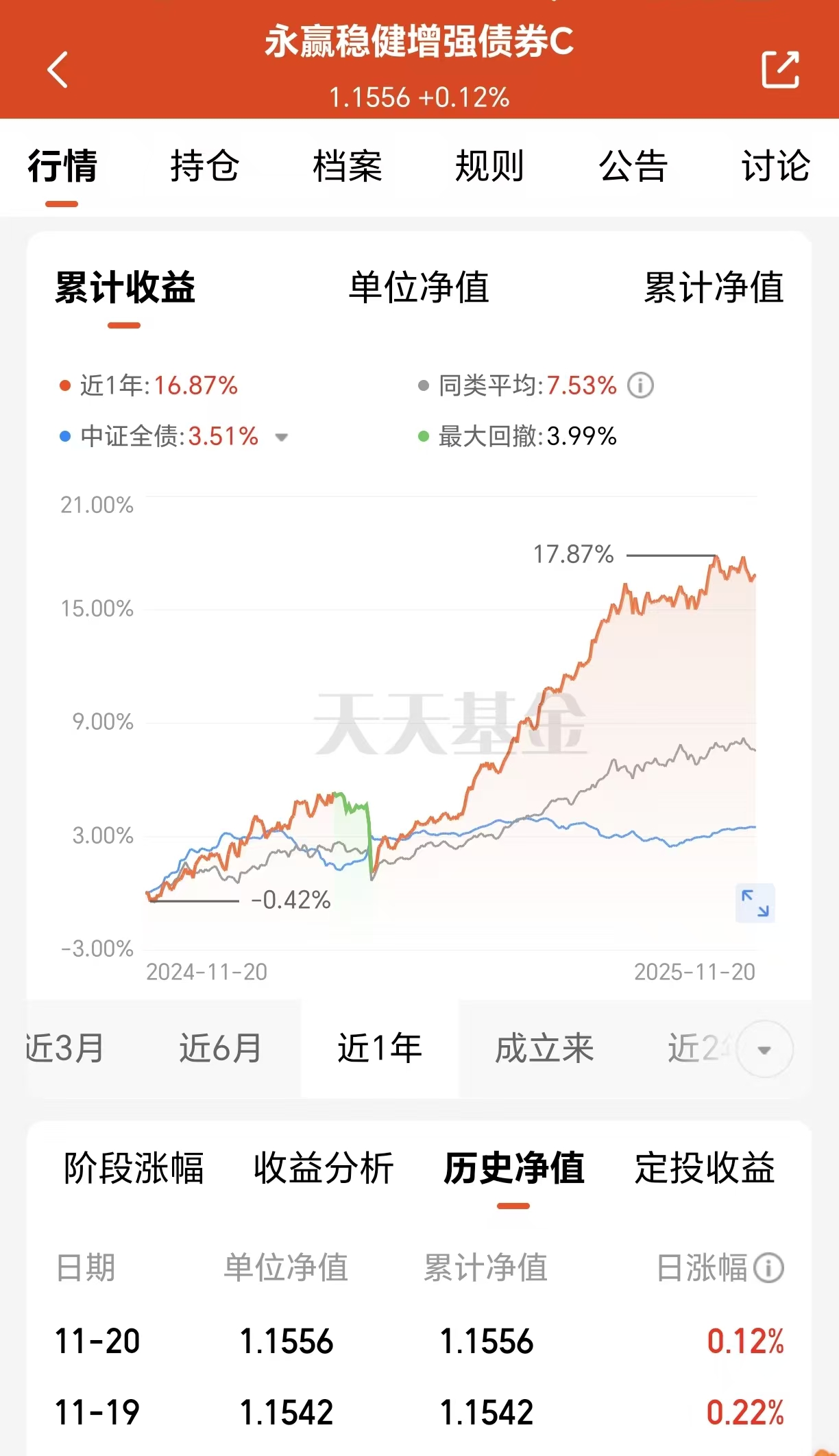This screenshot has width=839, height=1456.
Task: Go to 规则 tab
Action: coord(490,166)
